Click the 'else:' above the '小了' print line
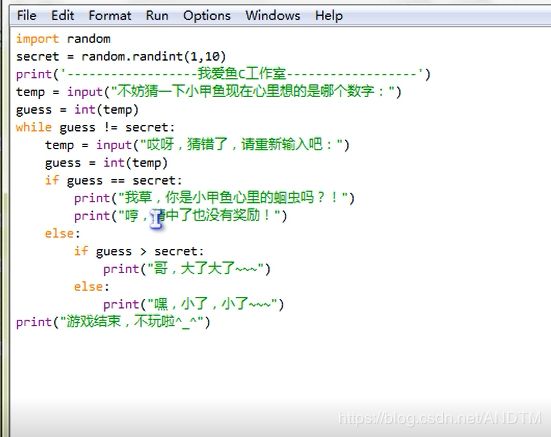This screenshot has width=551, height=437. [92, 286]
